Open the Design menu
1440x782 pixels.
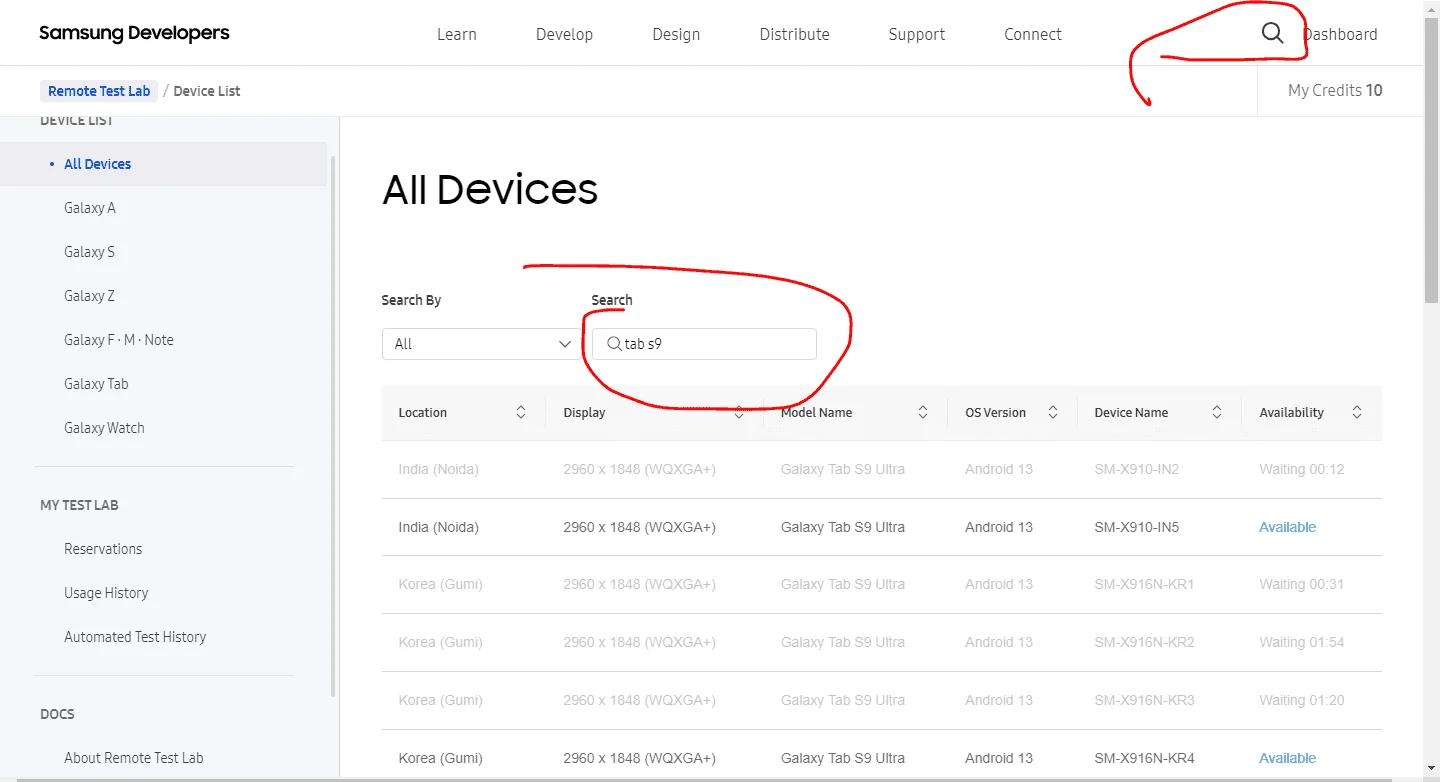(x=676, y=34)
